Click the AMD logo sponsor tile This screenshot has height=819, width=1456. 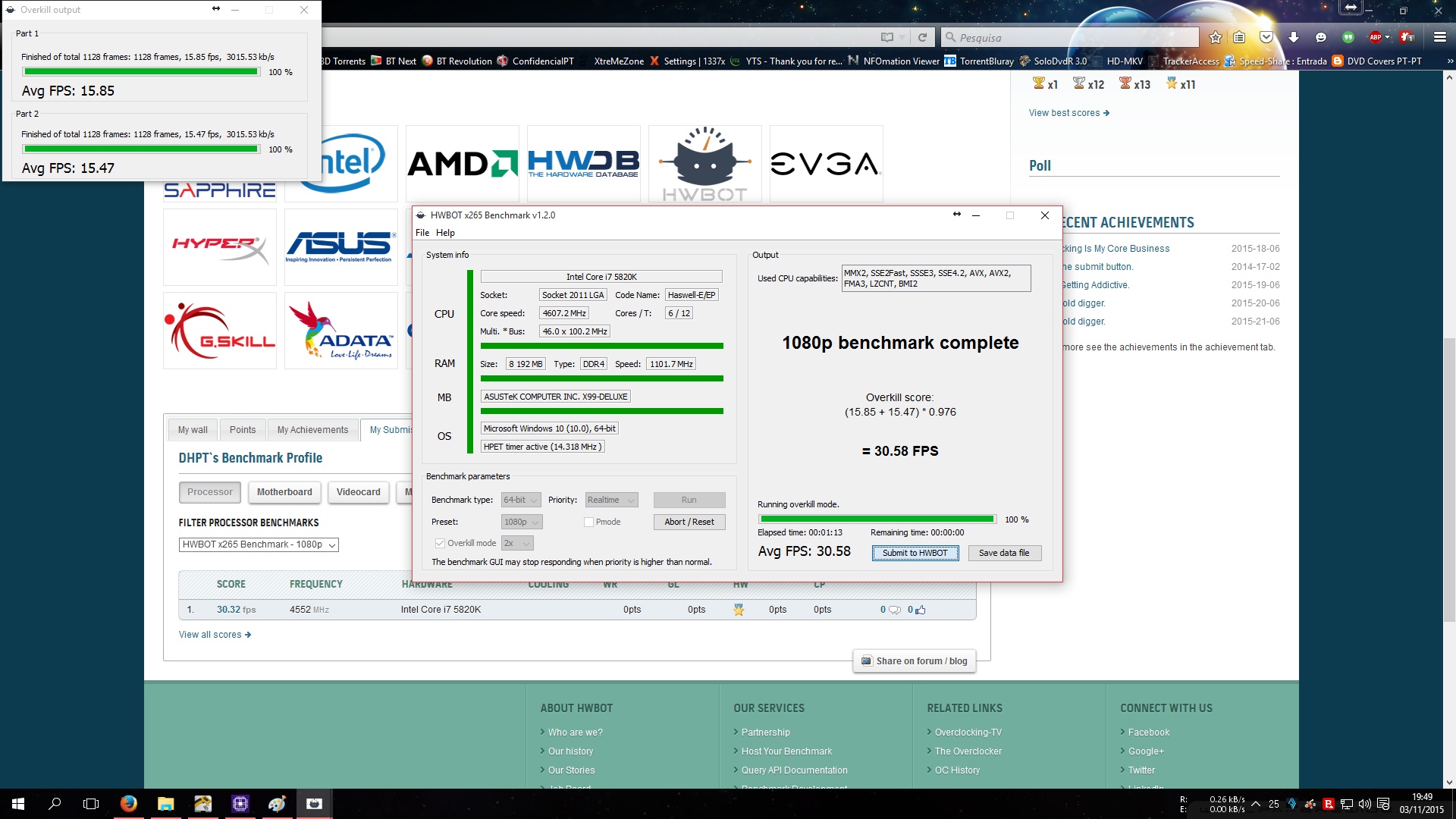click(463, 164)
